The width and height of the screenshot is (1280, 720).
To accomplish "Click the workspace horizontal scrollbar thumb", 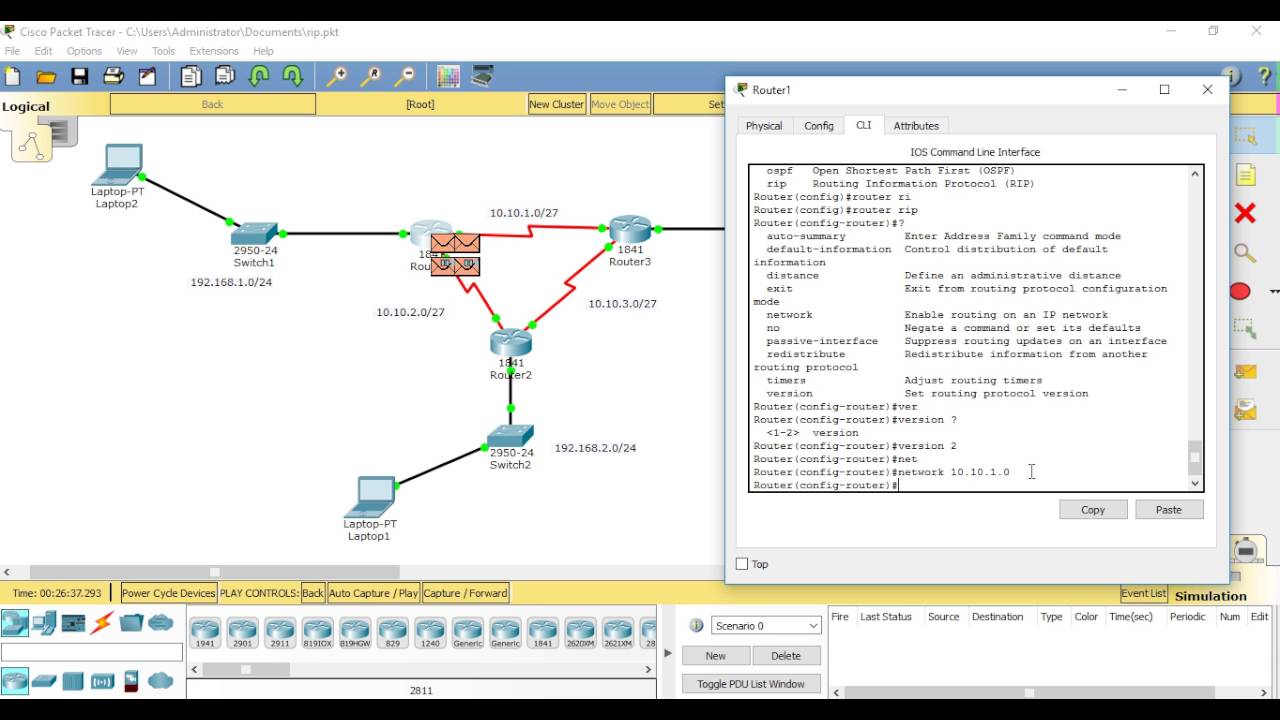I will [215, 572].
